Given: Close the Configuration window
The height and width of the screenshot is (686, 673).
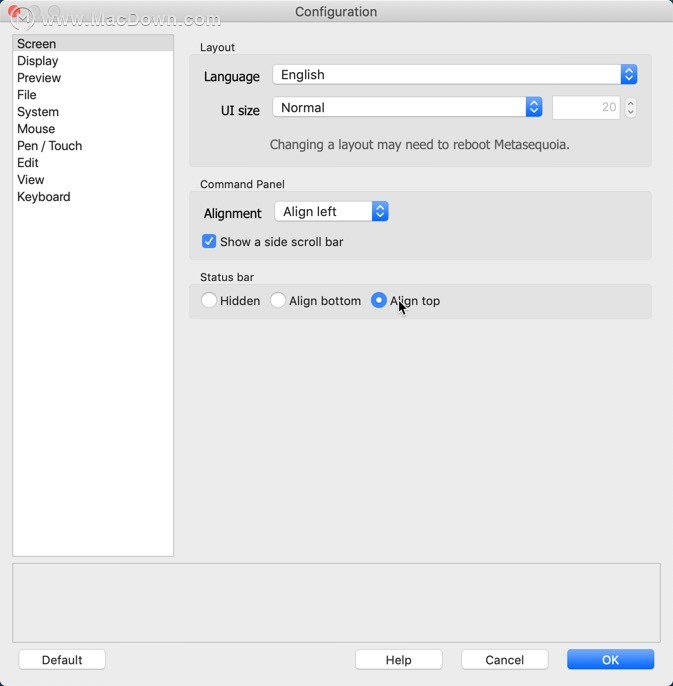Looking at the screenshot, I should tap(14, 11).
